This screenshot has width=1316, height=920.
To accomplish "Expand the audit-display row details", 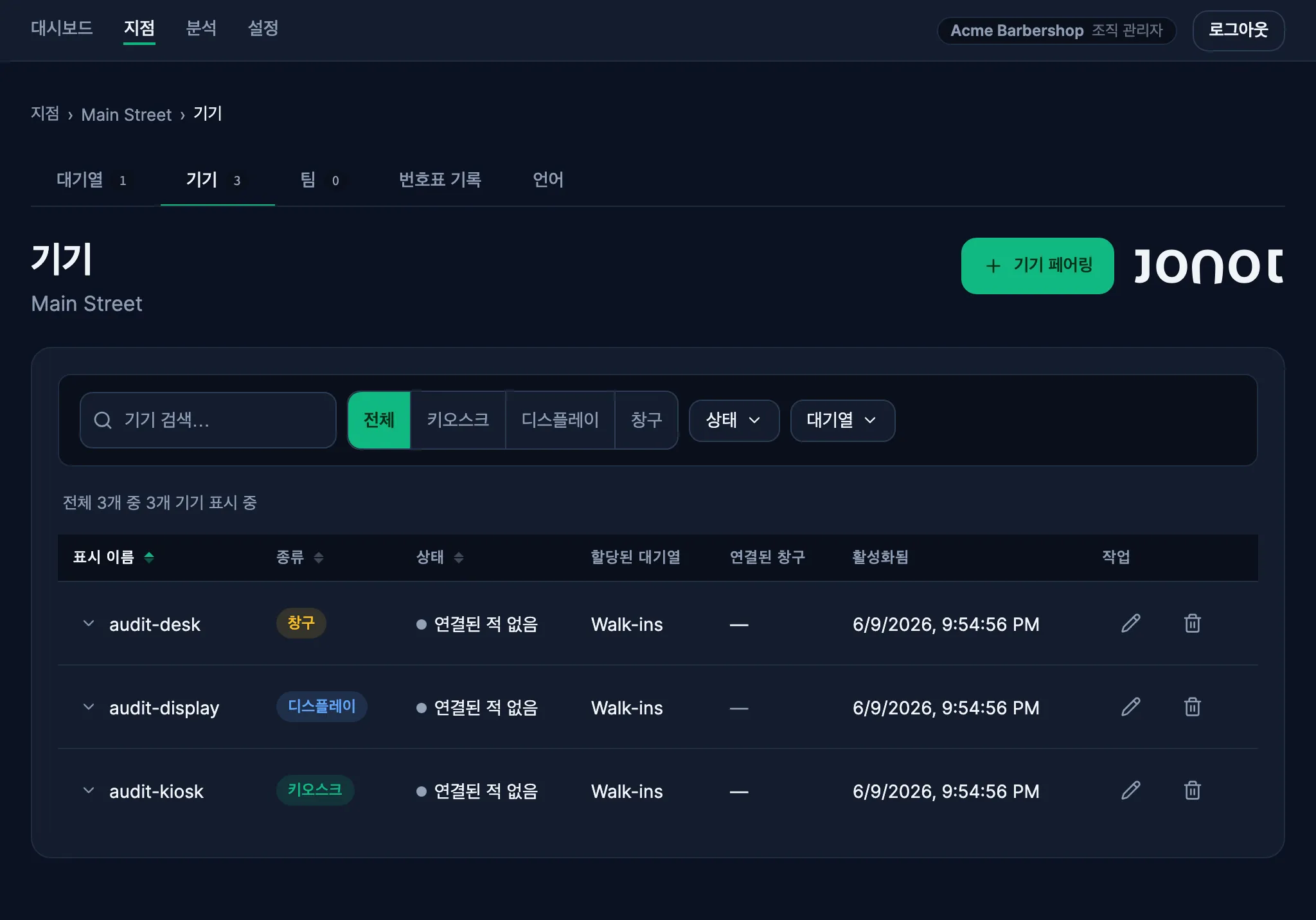I will pyautogui.click(x=89, y=707).
